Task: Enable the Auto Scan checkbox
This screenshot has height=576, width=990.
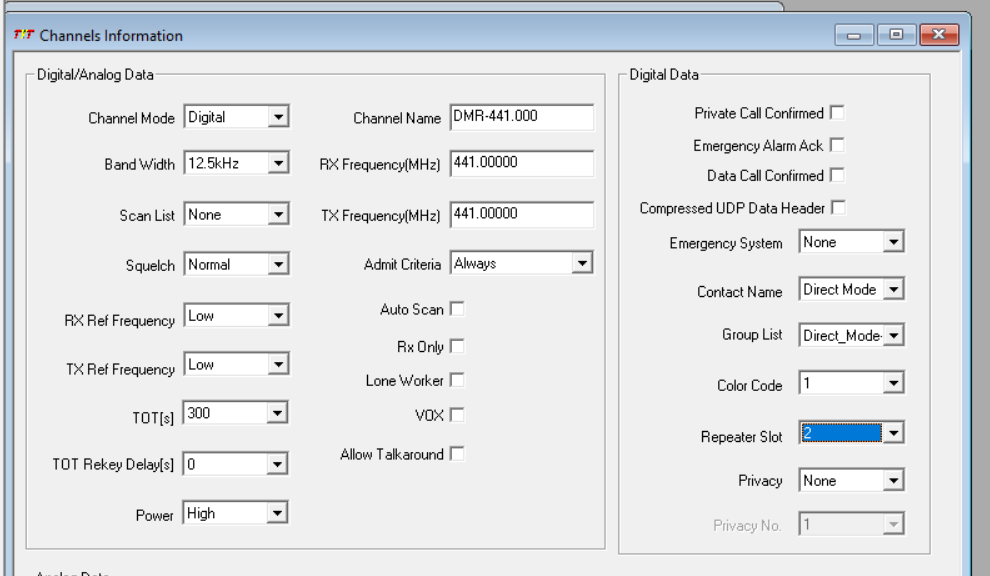Action: click(x=457, y=309)
